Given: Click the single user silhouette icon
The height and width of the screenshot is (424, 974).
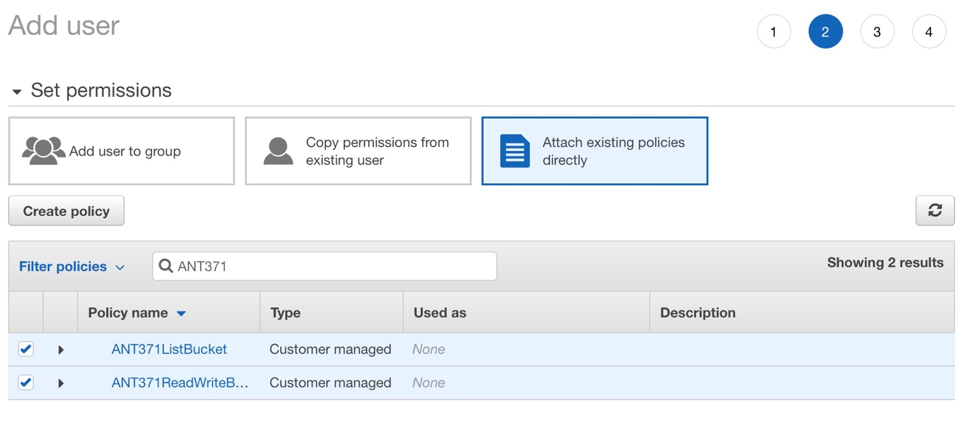Looking at the screenshot, I should tap(278, 151).
